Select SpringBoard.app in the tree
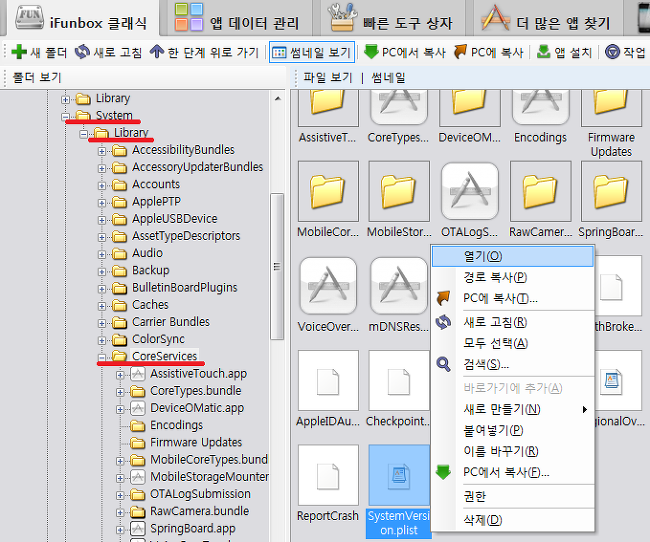The height and width of the screenshot is (542, 650). [192, 529]
